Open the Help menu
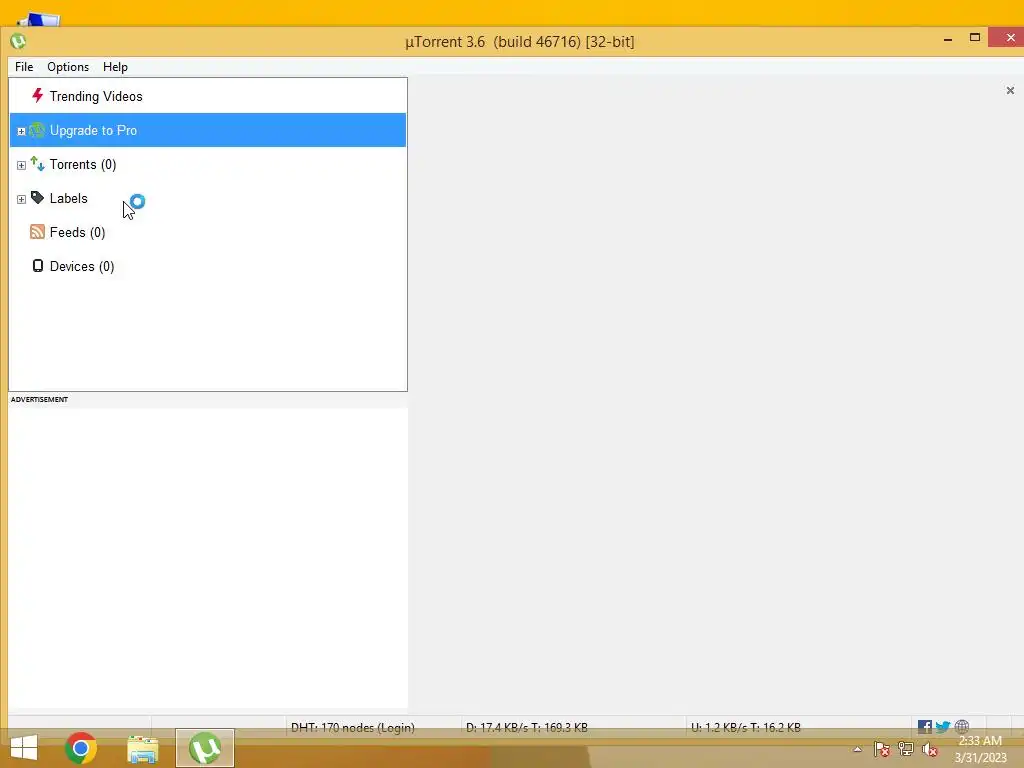 pos(115,67)
